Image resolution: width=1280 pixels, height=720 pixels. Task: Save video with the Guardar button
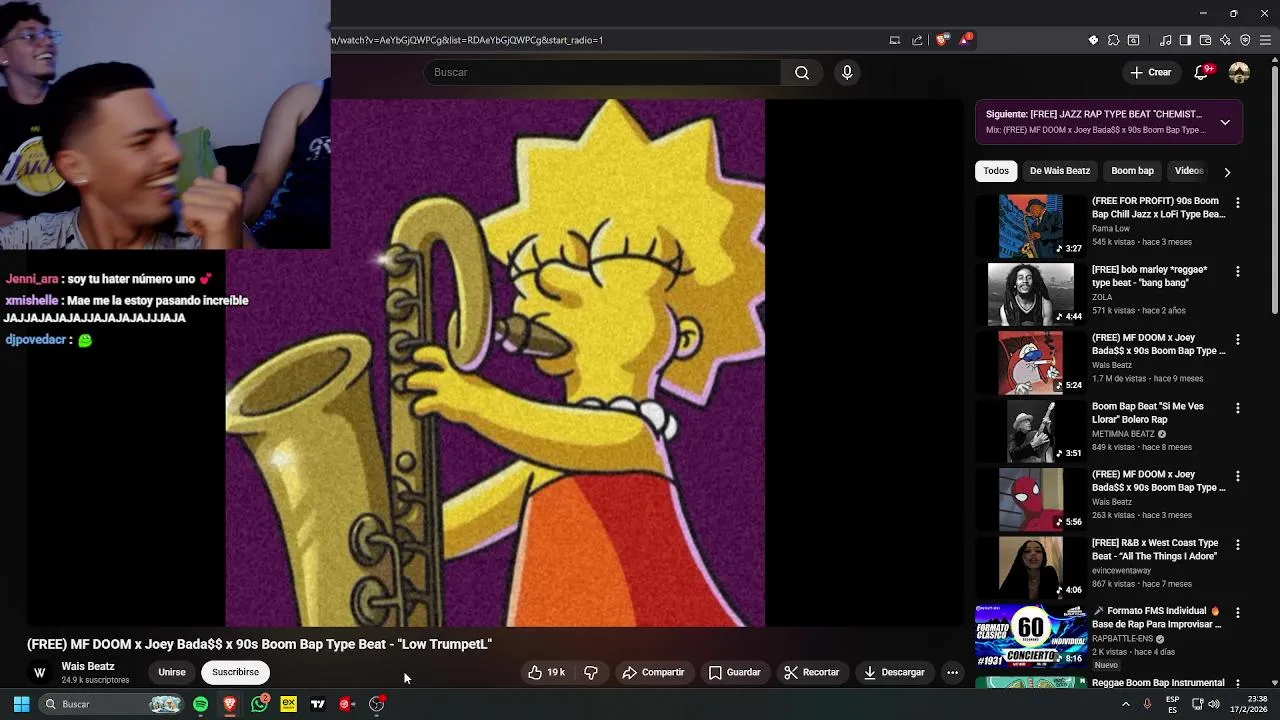735,672
